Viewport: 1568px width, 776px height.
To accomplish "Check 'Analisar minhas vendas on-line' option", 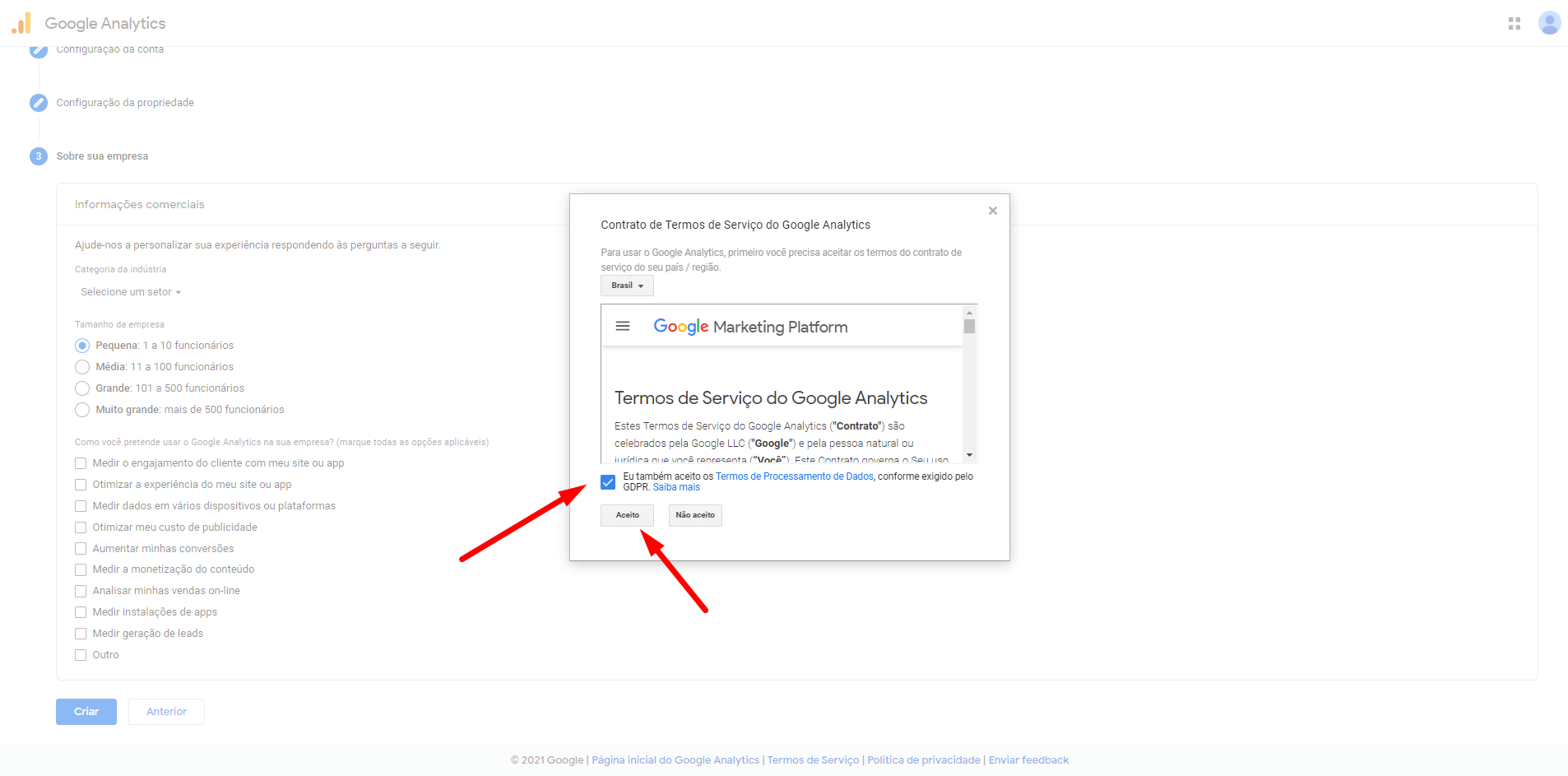I will [x=81, y=591].
